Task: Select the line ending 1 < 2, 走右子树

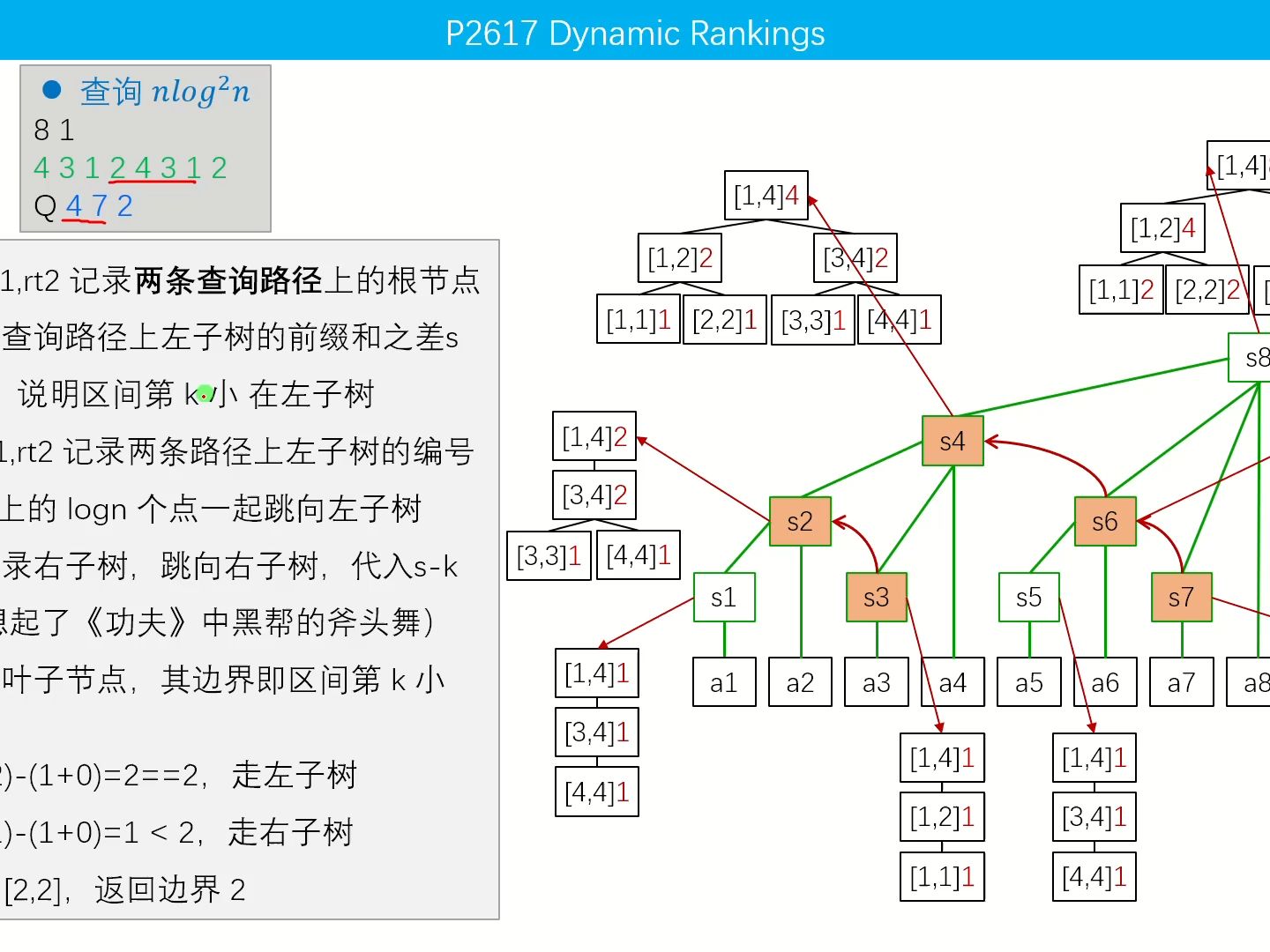Action: 176,832
